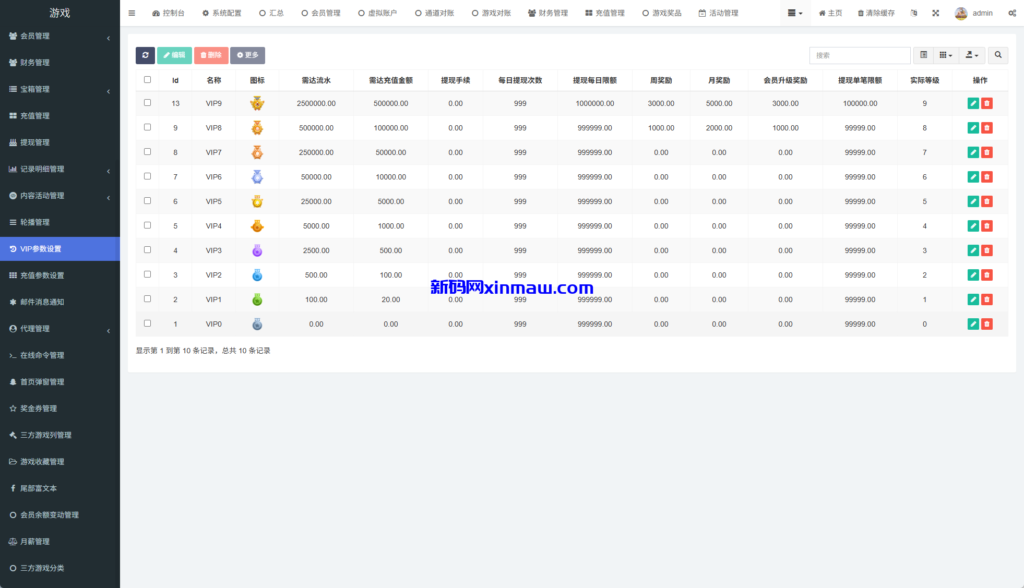The height and width of the screenshot is (588, 1024).
Task: Click the delete icon on the VIP0 row
Action: [988, 324]
